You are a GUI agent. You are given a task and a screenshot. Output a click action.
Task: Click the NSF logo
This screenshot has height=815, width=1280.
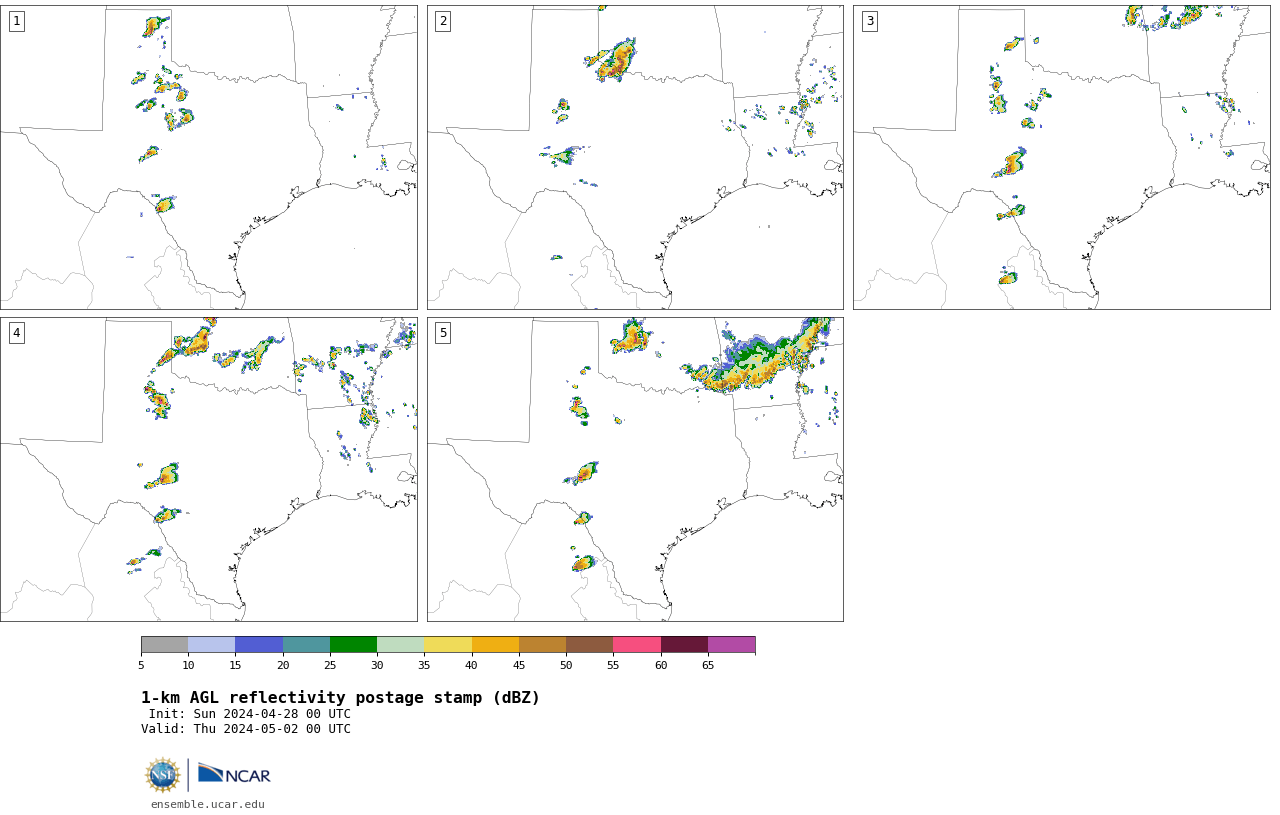(x=163, y=775)
